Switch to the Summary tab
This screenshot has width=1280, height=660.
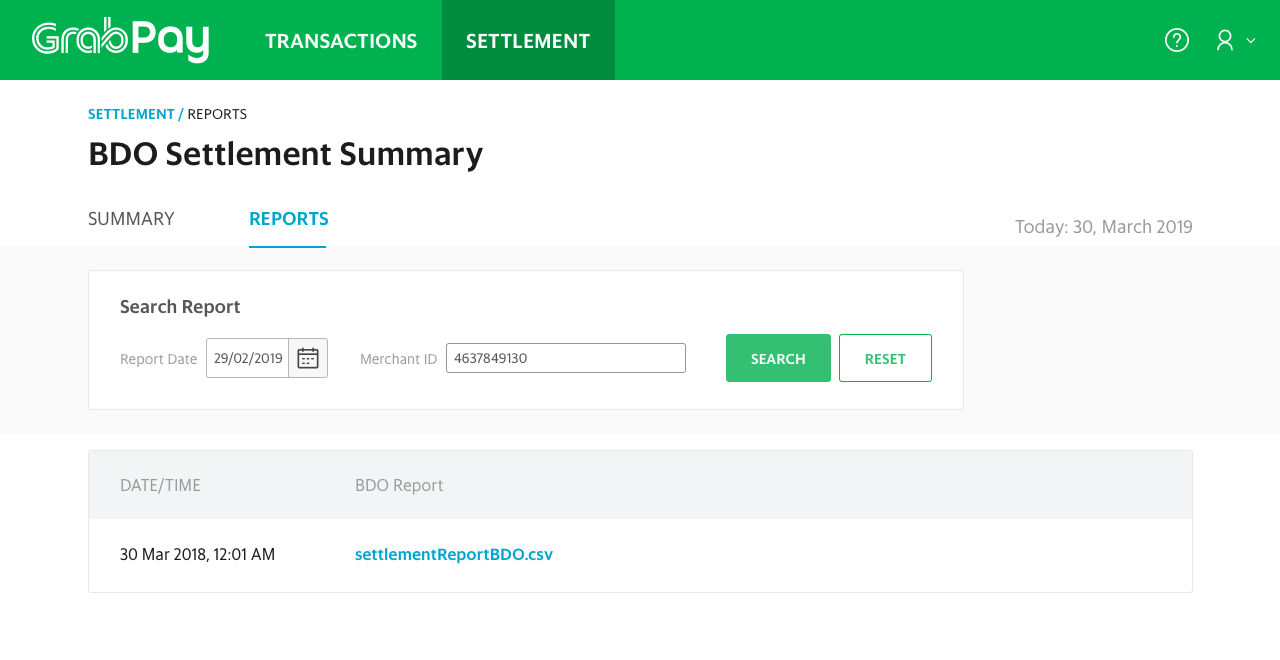click(x=131, y=219)
